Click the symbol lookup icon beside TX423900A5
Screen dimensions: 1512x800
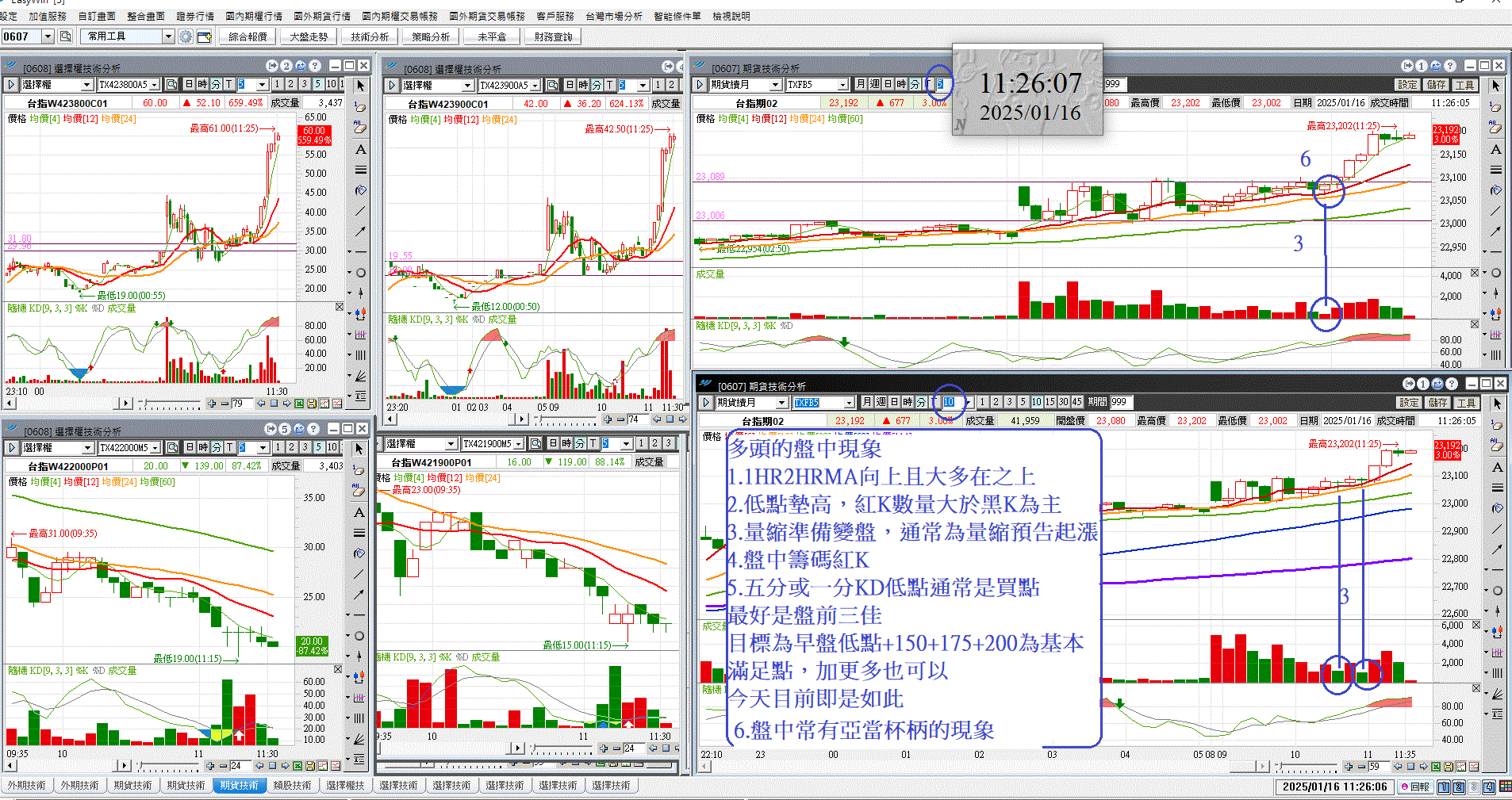click(552, 85)
